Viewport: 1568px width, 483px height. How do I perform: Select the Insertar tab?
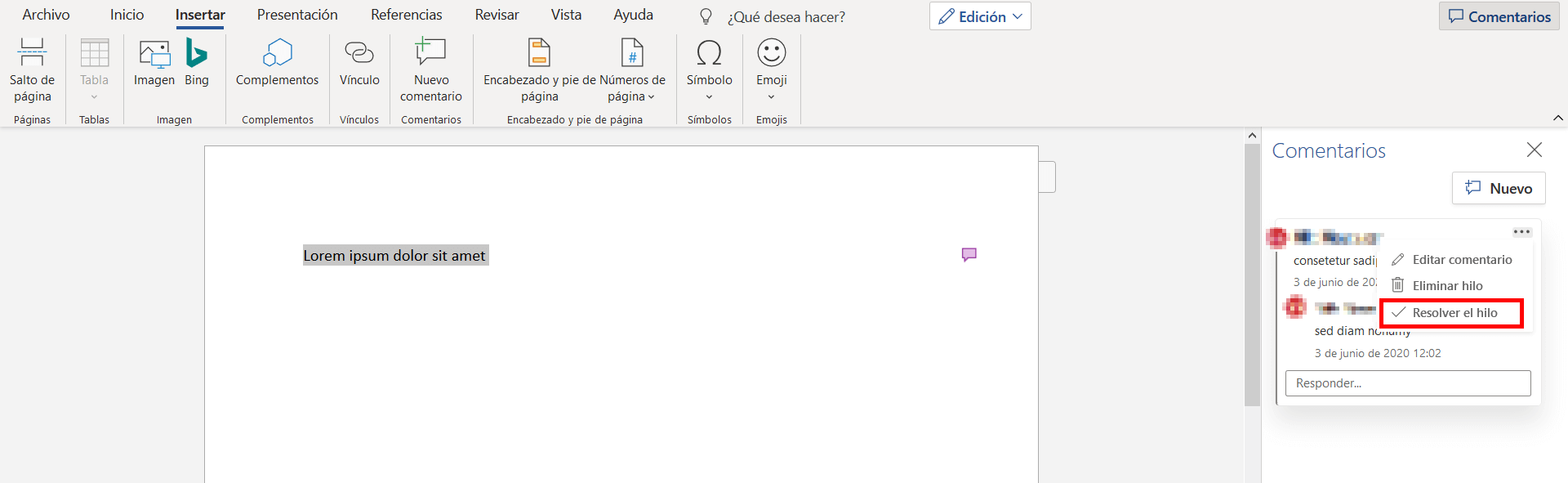[x=200, y=15]
